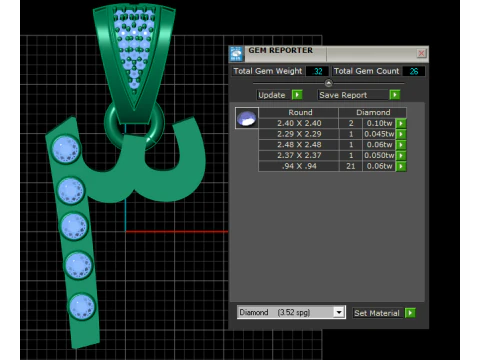This screenshot has height=360, width=480.
Task: Click green arrow for 2.40 X 2.40 row
Action: click(x=401, y=123)
